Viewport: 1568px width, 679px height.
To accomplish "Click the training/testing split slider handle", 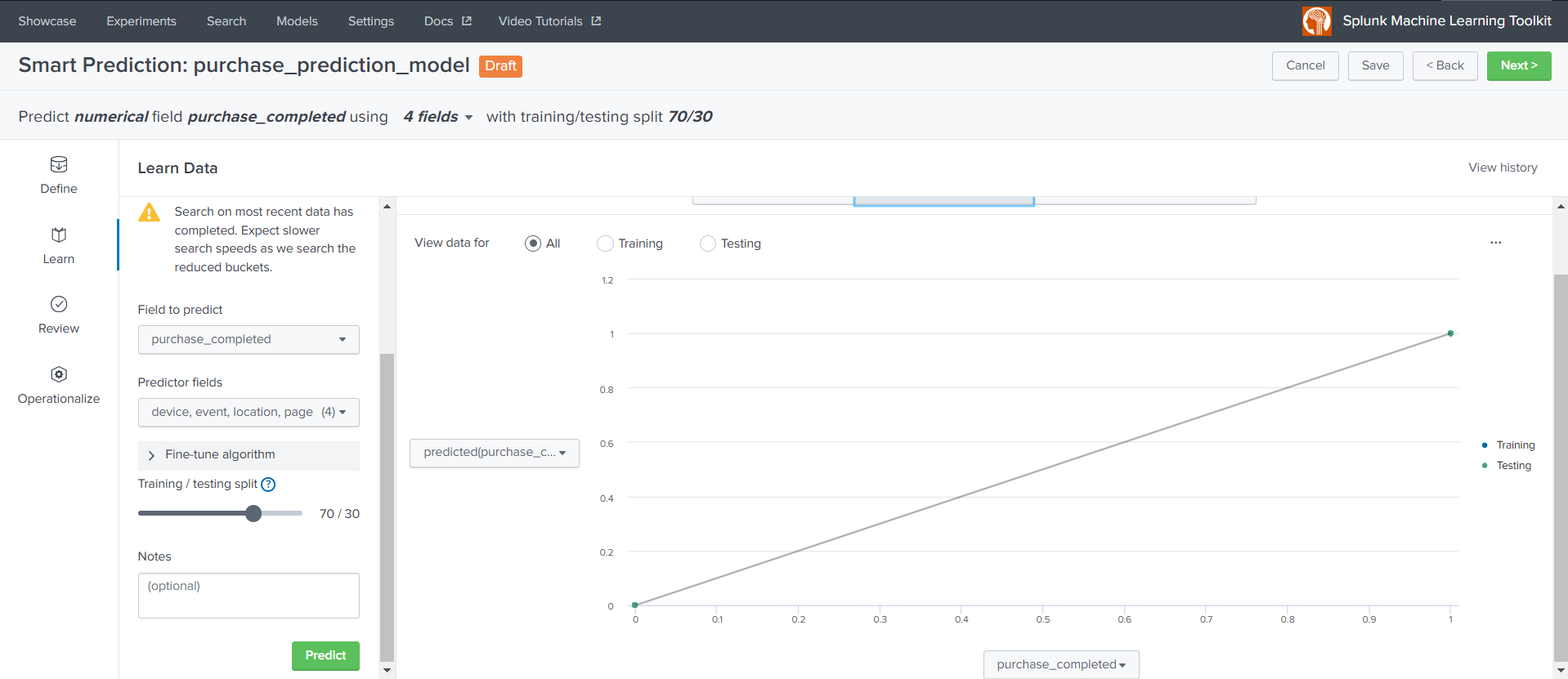I will (253, 513).
